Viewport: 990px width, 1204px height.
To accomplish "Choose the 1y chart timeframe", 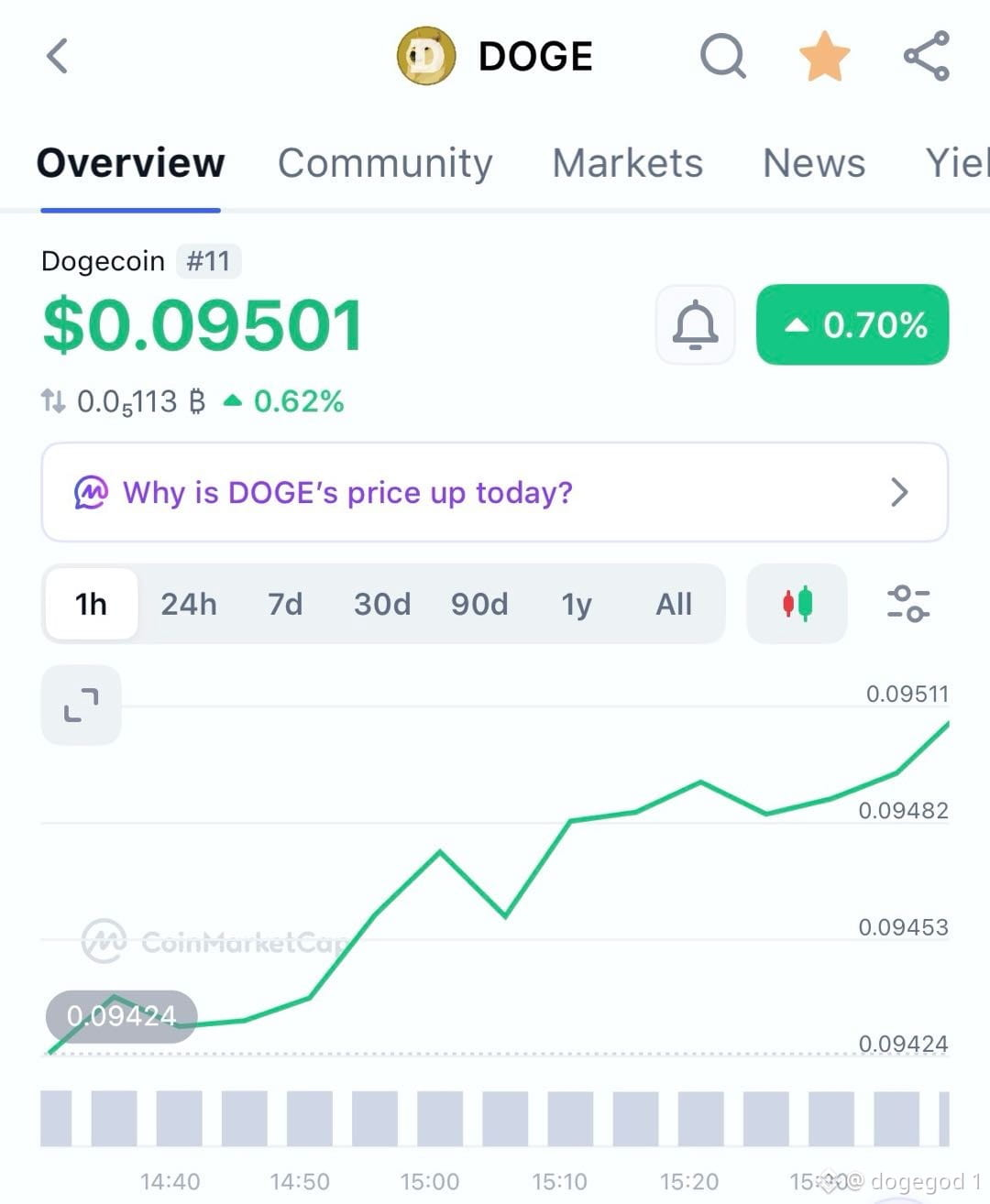I will 577,604.
